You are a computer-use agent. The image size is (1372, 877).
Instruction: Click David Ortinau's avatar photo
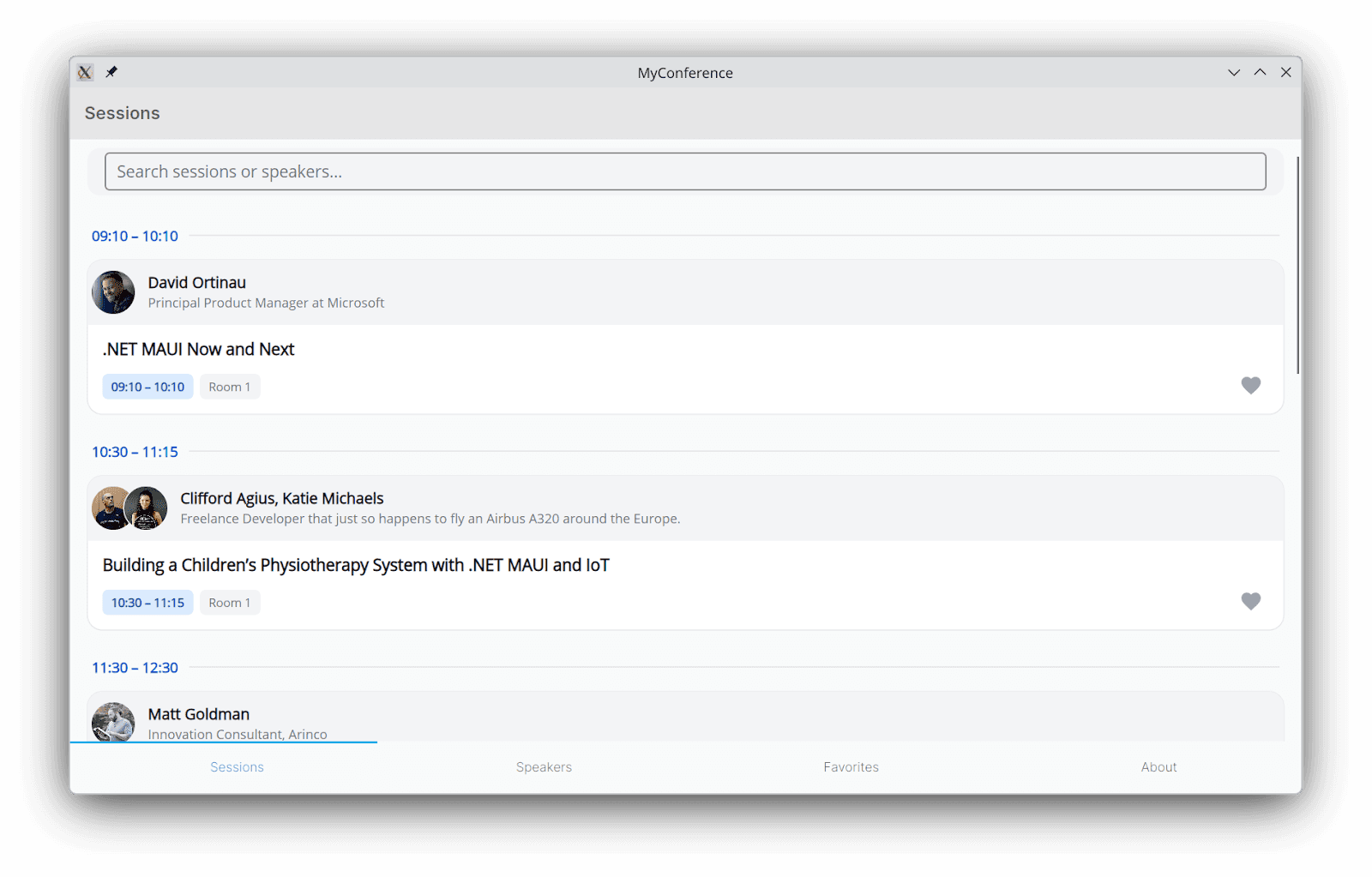click(113, 292)
